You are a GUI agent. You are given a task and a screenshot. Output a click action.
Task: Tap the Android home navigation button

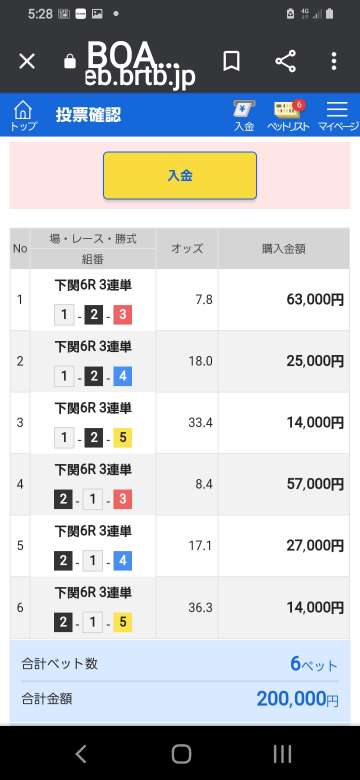click(181, 754)
